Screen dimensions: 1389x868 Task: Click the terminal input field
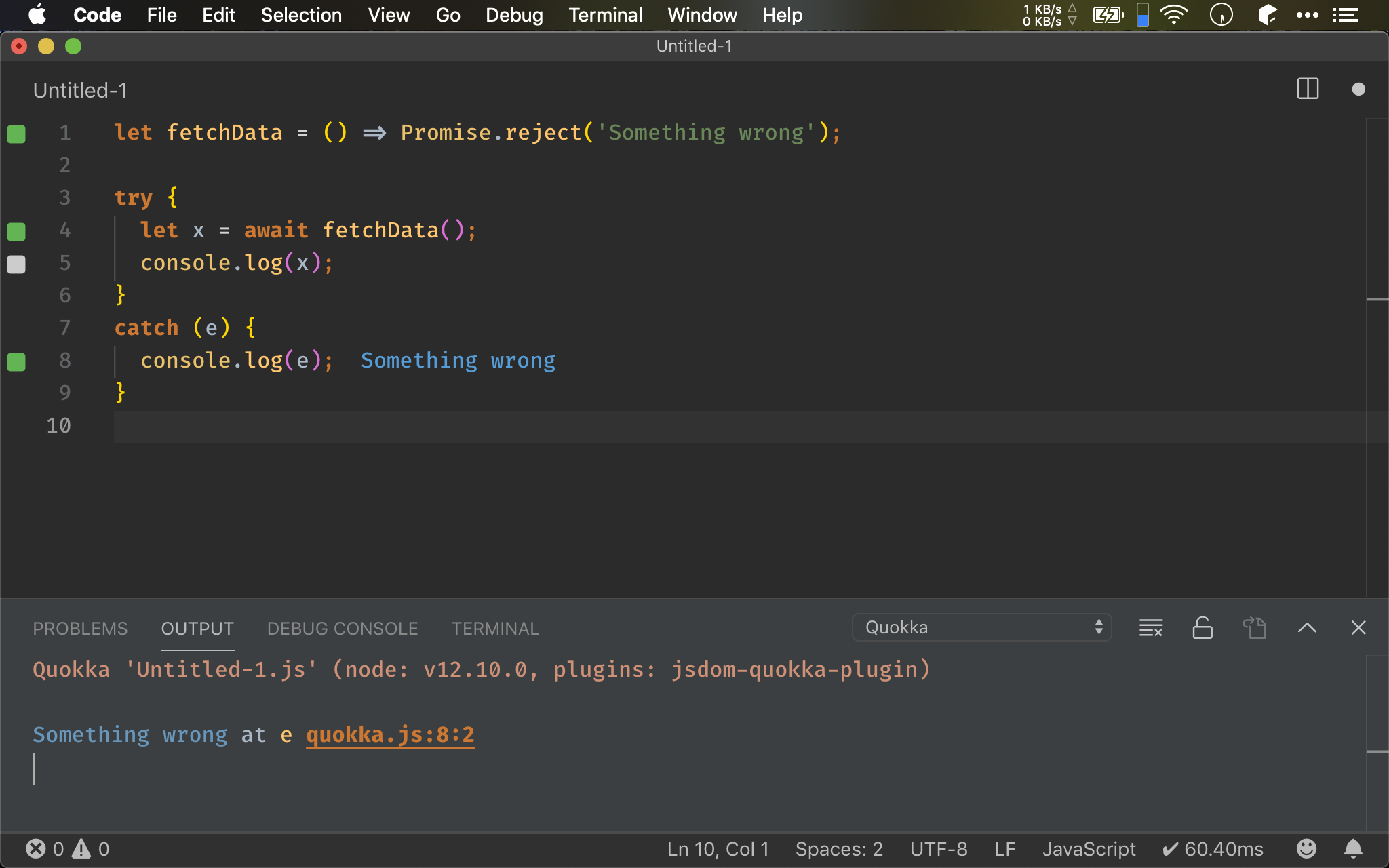tap(35, 770)
